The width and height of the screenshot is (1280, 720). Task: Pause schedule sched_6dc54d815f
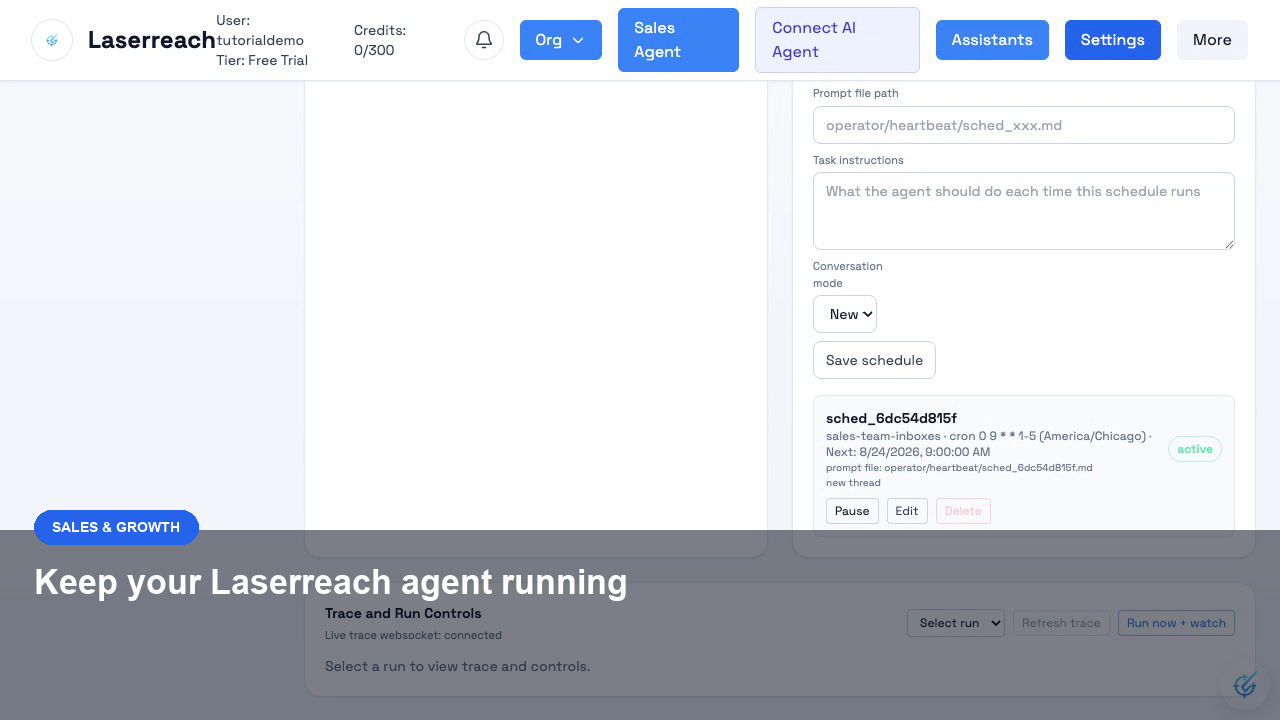point(852,511)
